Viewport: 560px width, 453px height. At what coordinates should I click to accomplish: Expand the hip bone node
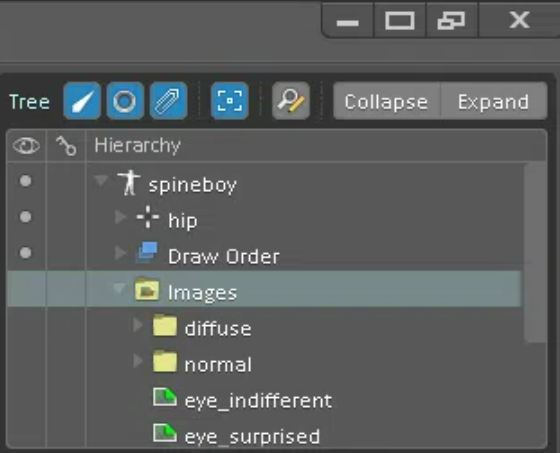click(121, 217)
